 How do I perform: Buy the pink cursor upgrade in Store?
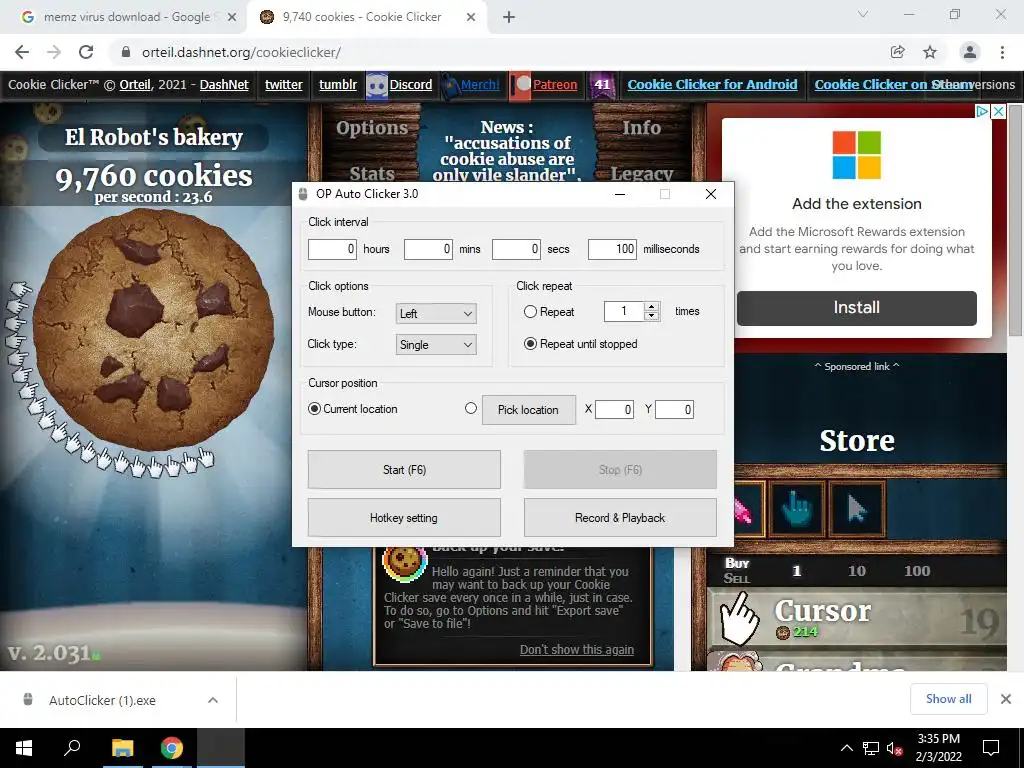[x=748, y=509]
